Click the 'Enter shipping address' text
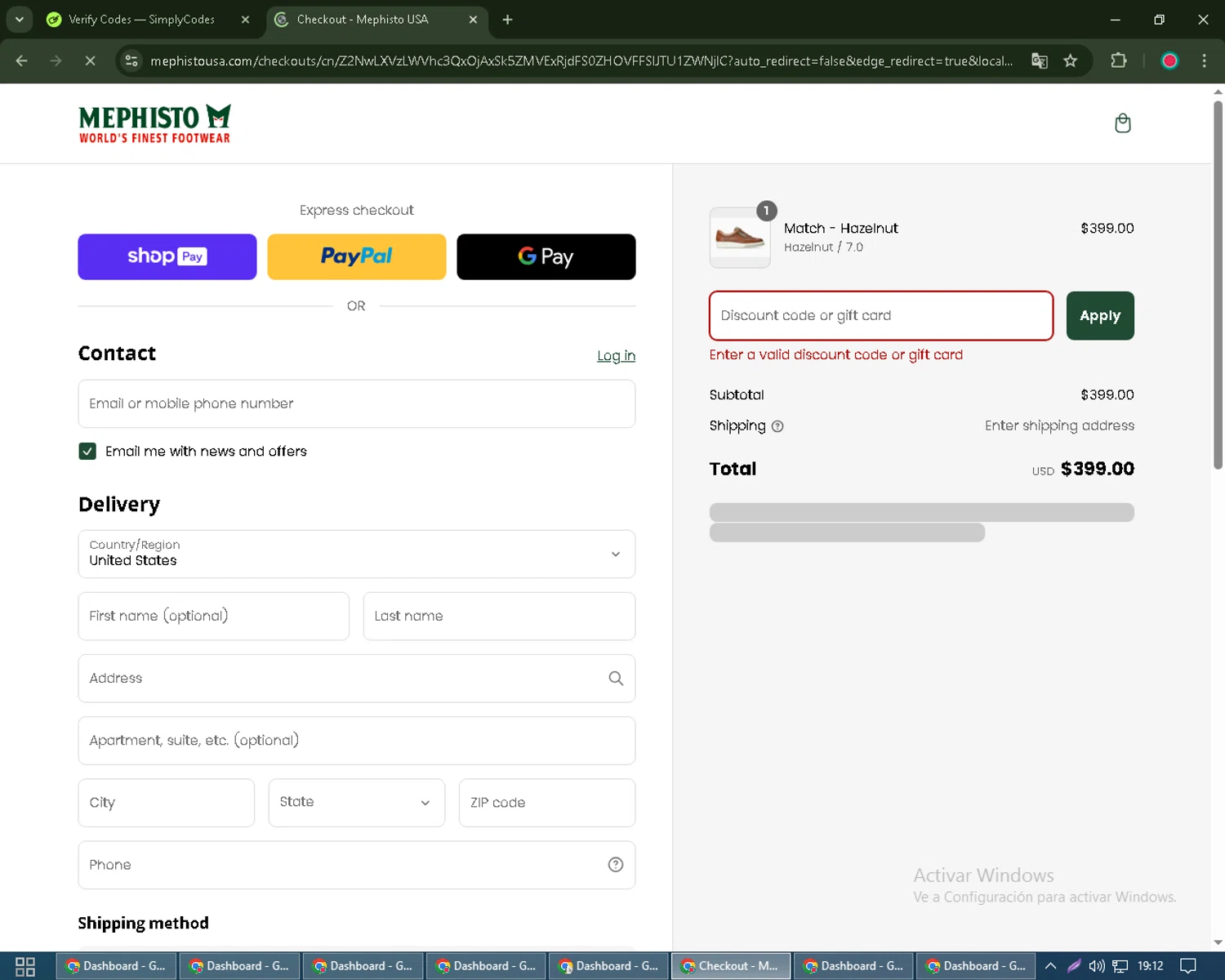The image size is (1225, 980). (1059, 425)
